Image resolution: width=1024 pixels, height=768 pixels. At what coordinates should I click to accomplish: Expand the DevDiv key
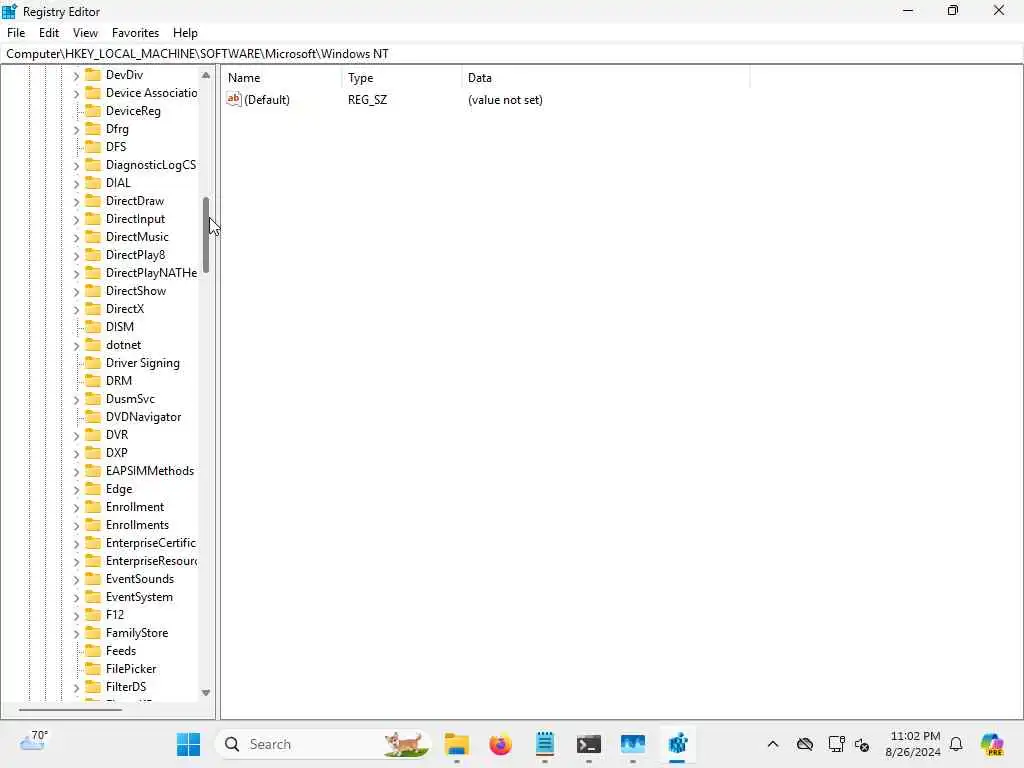point(76,76)
